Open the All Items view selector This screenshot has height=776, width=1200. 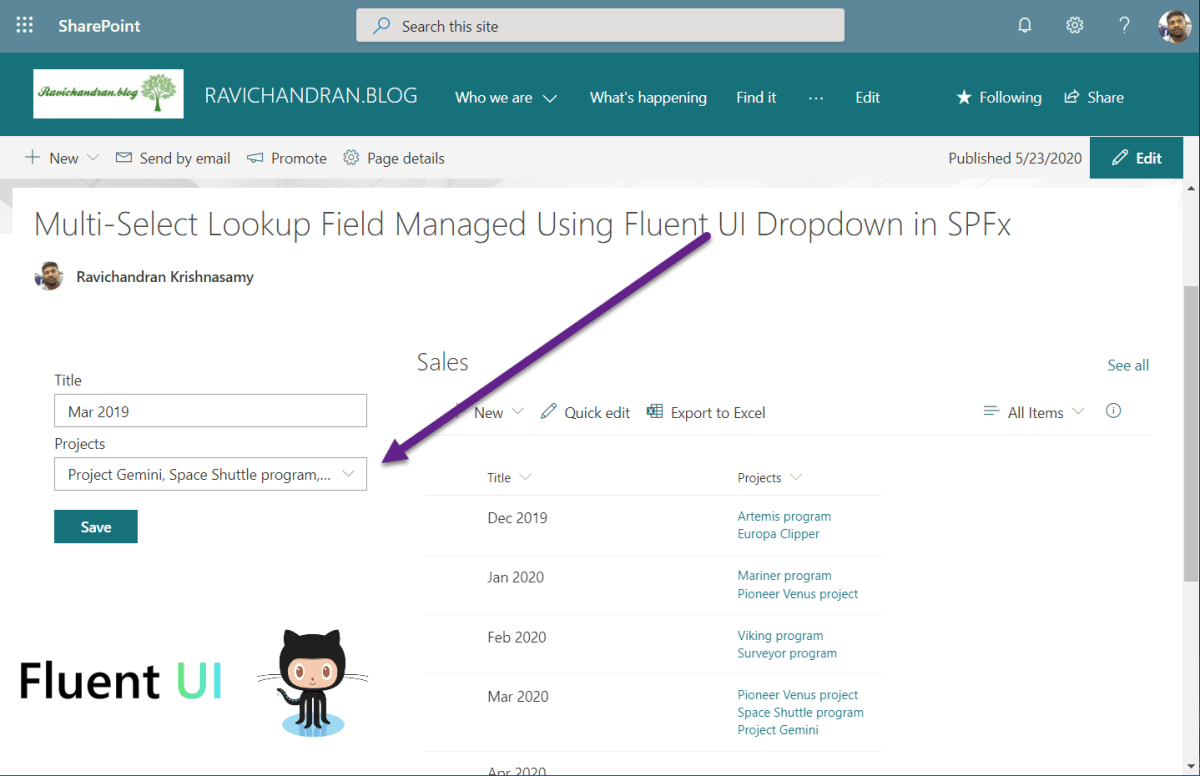click(x=1033, y=411)
